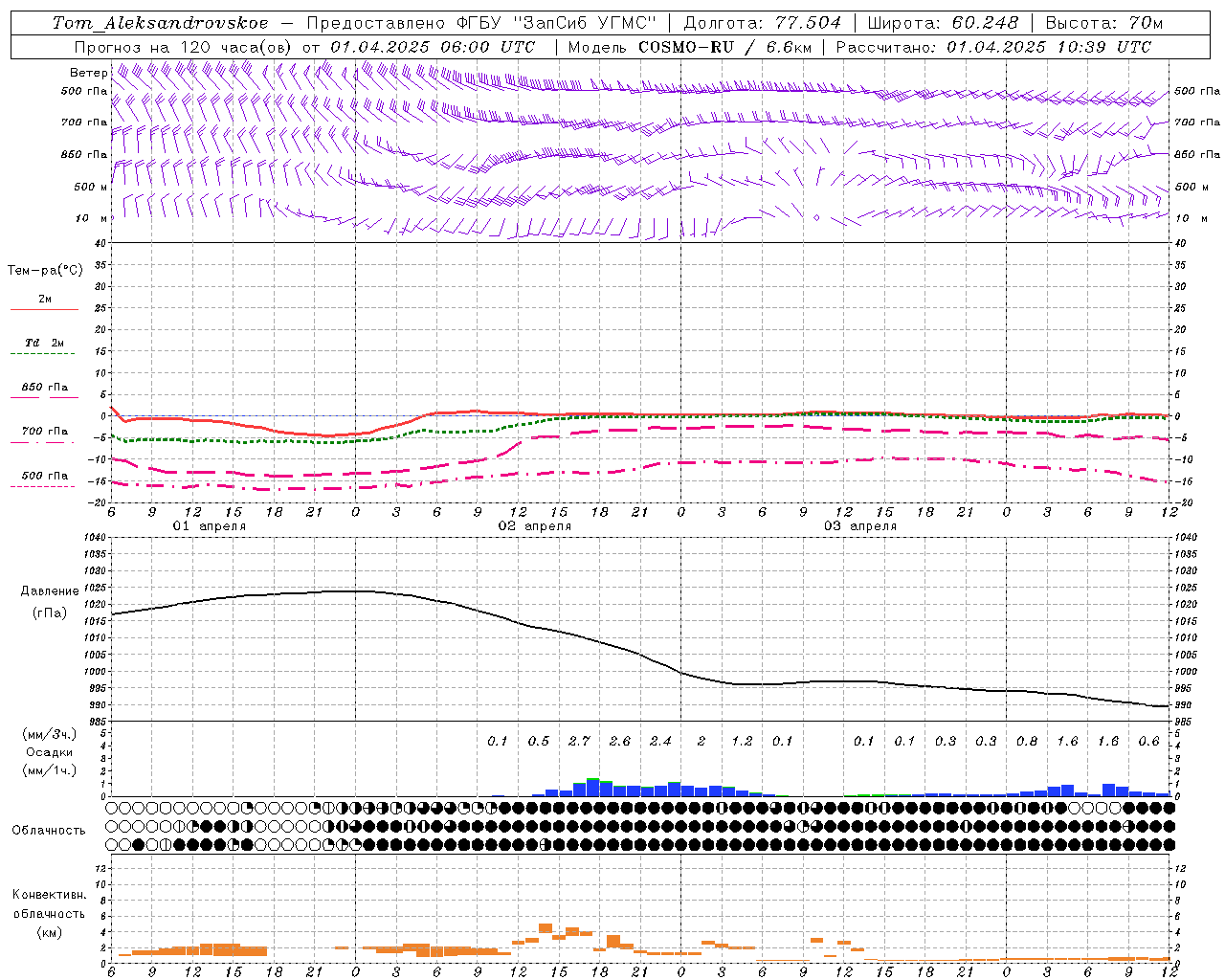Click the 02 апреля date label
This screenshot has height=980, width=1225.
pos(535,526)
